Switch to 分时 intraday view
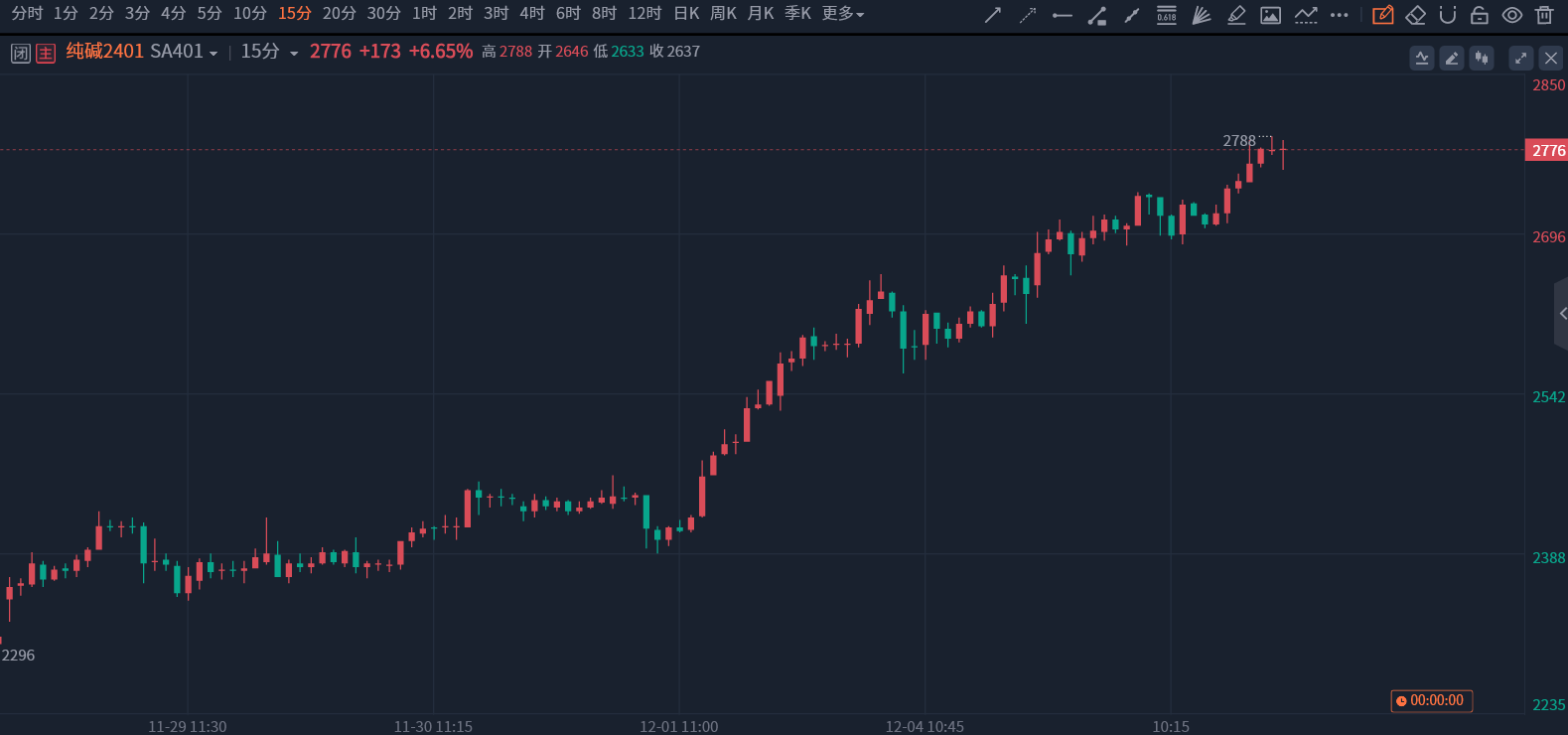 28,14
